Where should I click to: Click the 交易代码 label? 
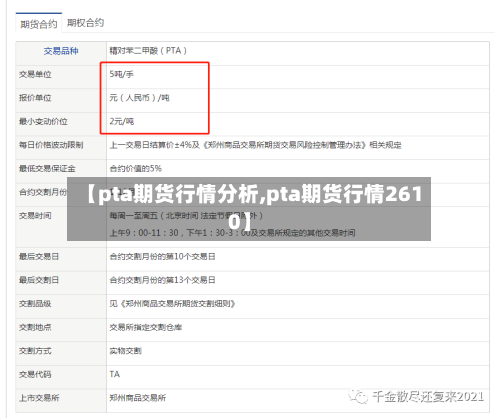pyautogui.click(x=35, y=374)
